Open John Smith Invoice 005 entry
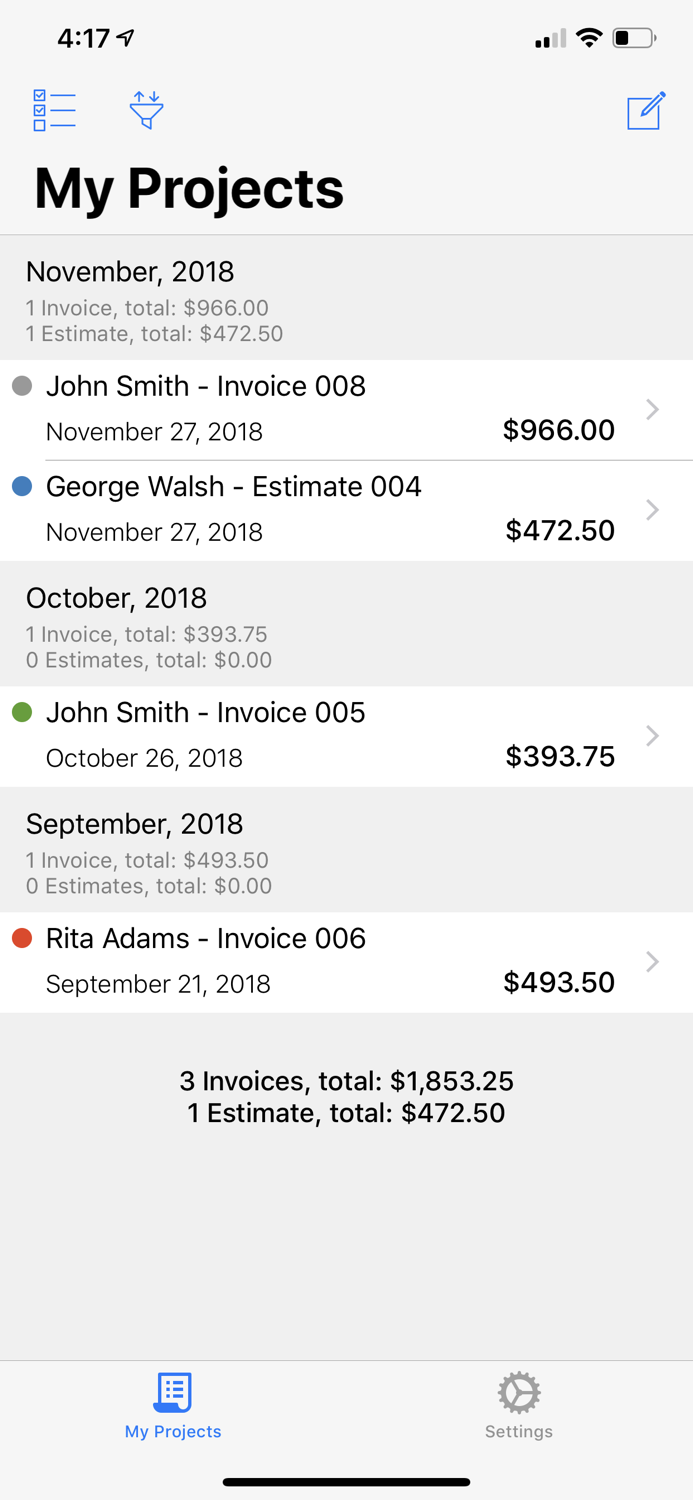Viewport: 693px width, 1500px height. pos(652,735)
